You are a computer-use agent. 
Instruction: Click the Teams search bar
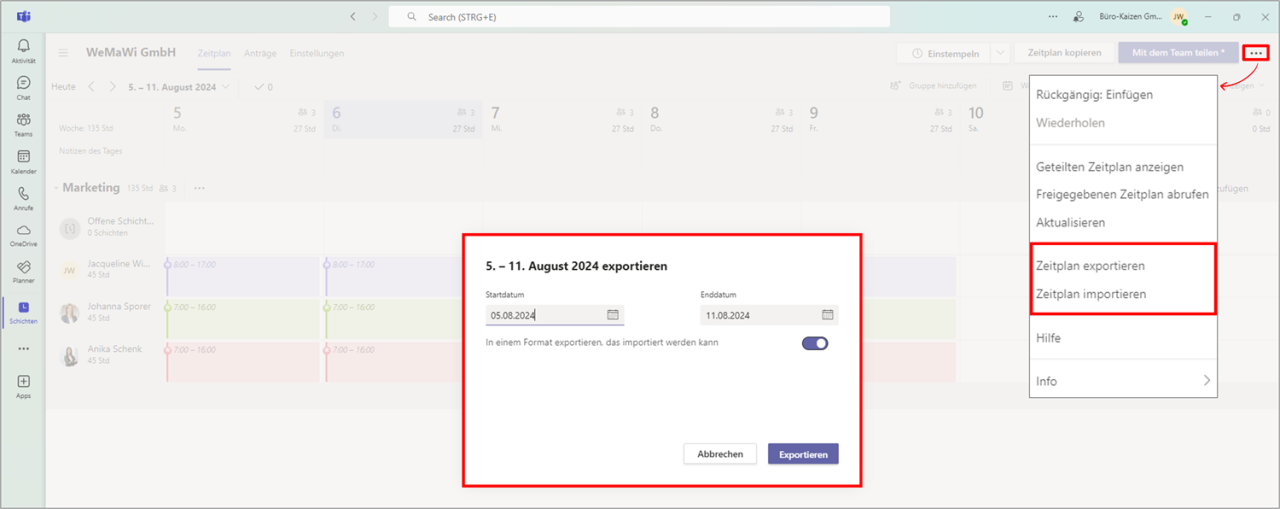[638, 17]
